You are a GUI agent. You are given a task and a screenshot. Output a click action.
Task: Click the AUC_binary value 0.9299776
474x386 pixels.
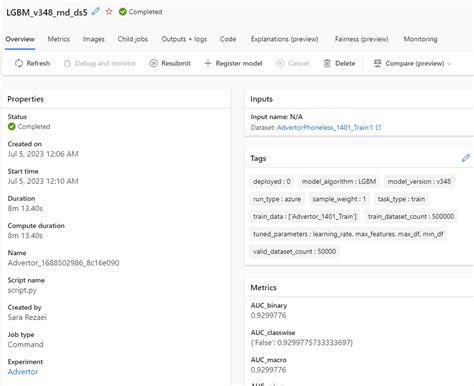click(x=268, y=315)
